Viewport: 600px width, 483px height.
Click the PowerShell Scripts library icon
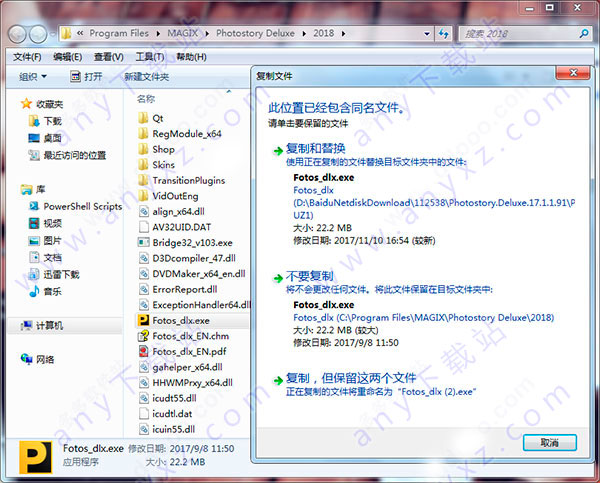point(34,206)
